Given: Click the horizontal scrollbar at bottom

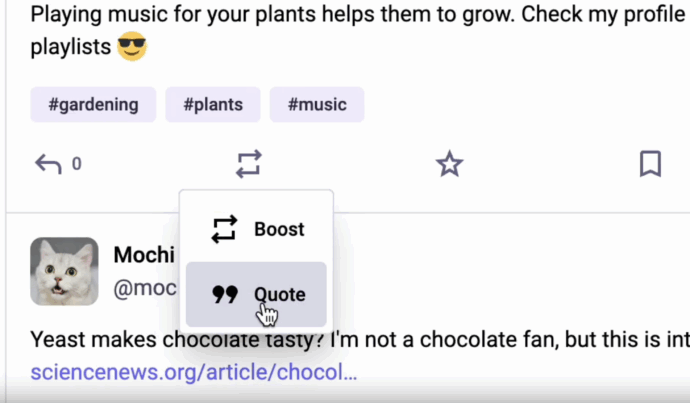Looking at the screenshot, I should coord(345,397).
